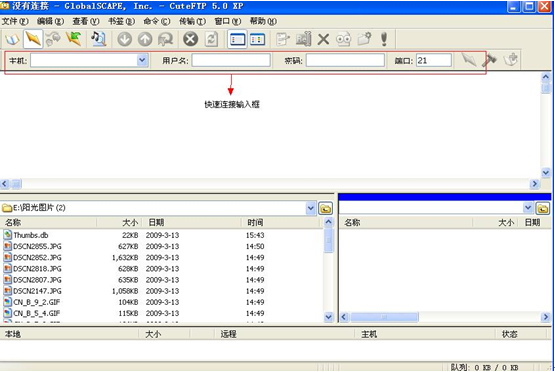Select the DSCN2147.JPG file row
This screenshot has width=555, height=372.
(x=161, y=291)
